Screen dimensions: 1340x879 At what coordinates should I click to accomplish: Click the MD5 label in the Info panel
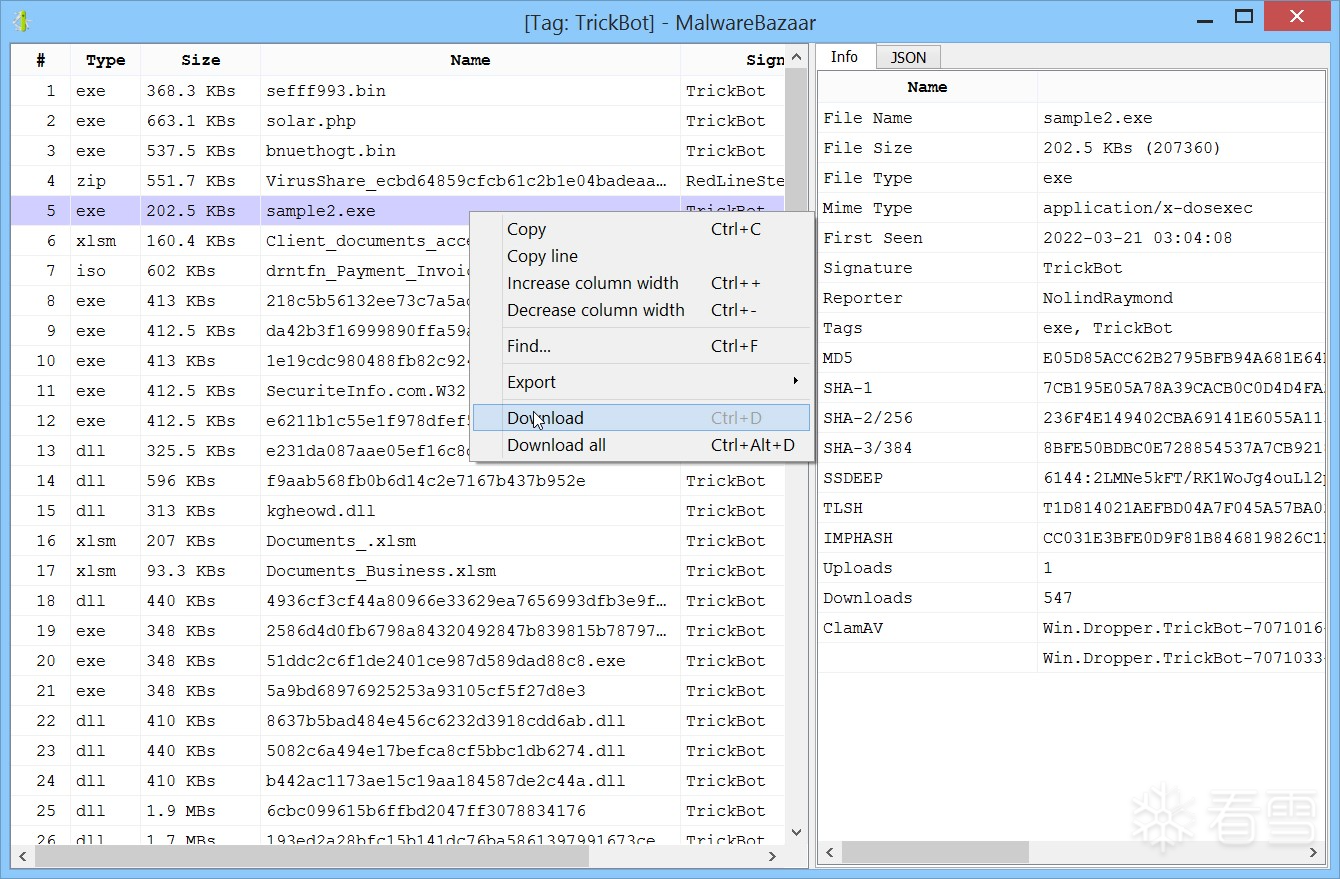838,358
